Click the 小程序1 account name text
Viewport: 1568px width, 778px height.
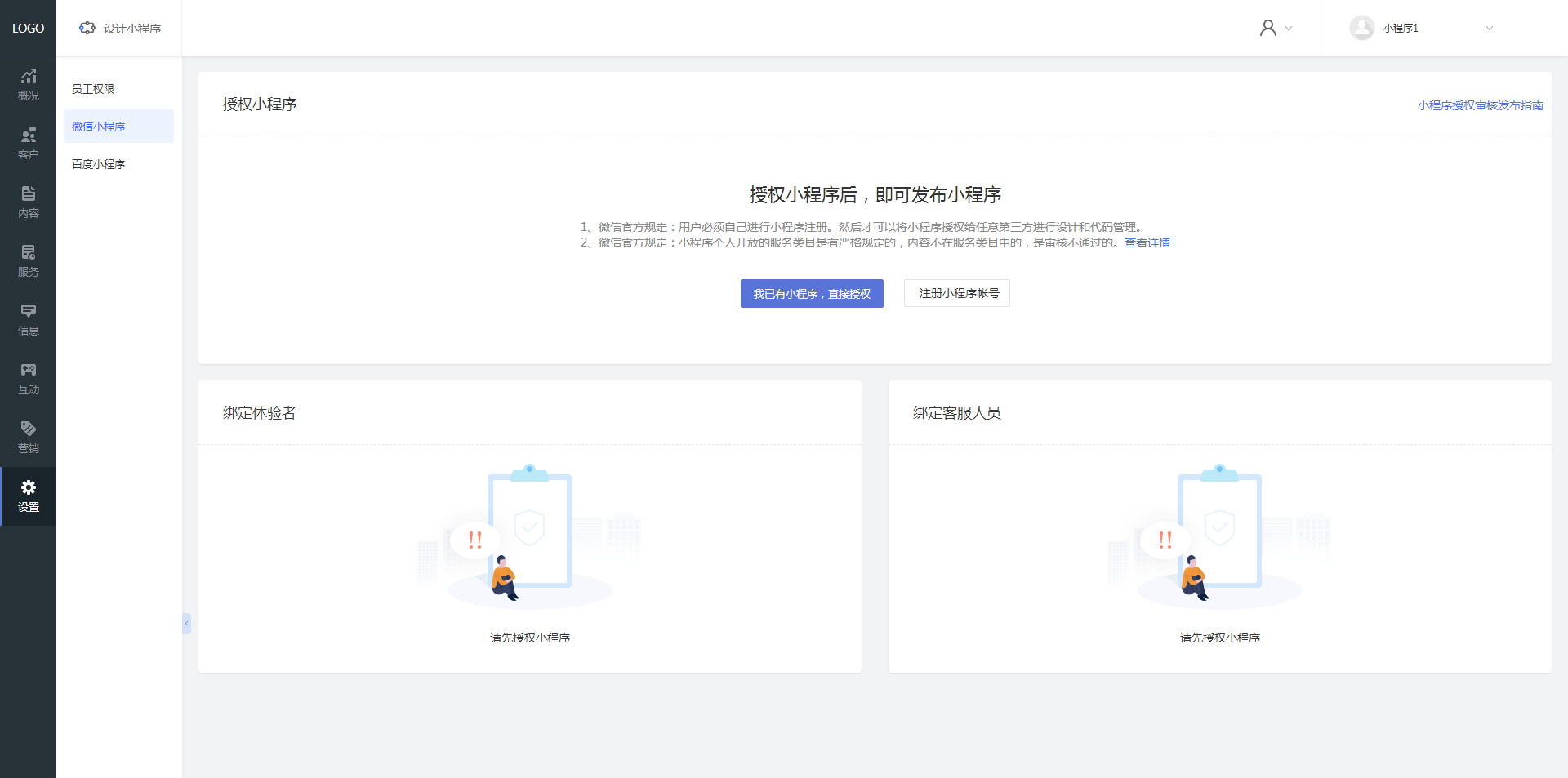click(1401, 29)
